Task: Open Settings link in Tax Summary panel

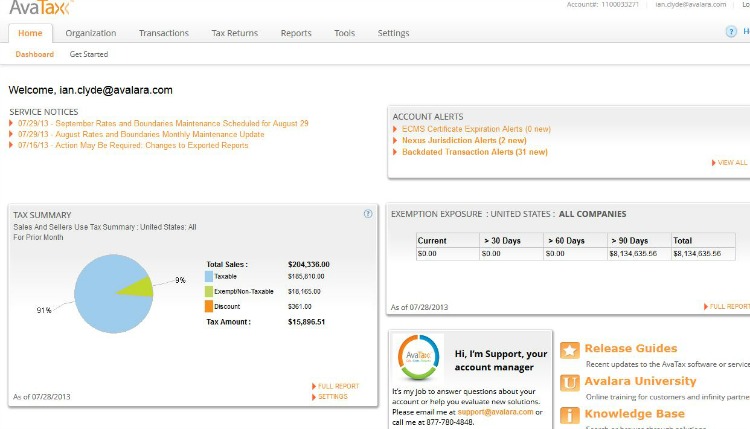Action: click(x=332, y=397)
